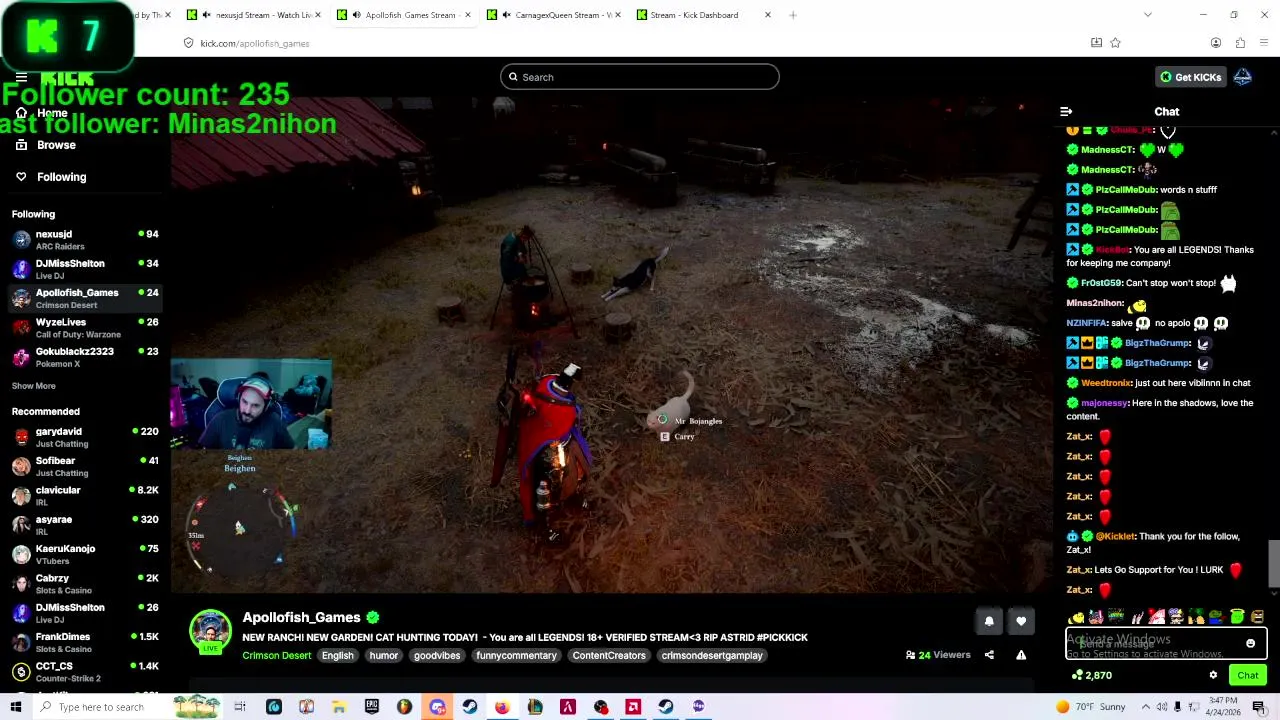Open clavicular recommended channel
This screenshot has width=1280, height=720.
point(85,496)
